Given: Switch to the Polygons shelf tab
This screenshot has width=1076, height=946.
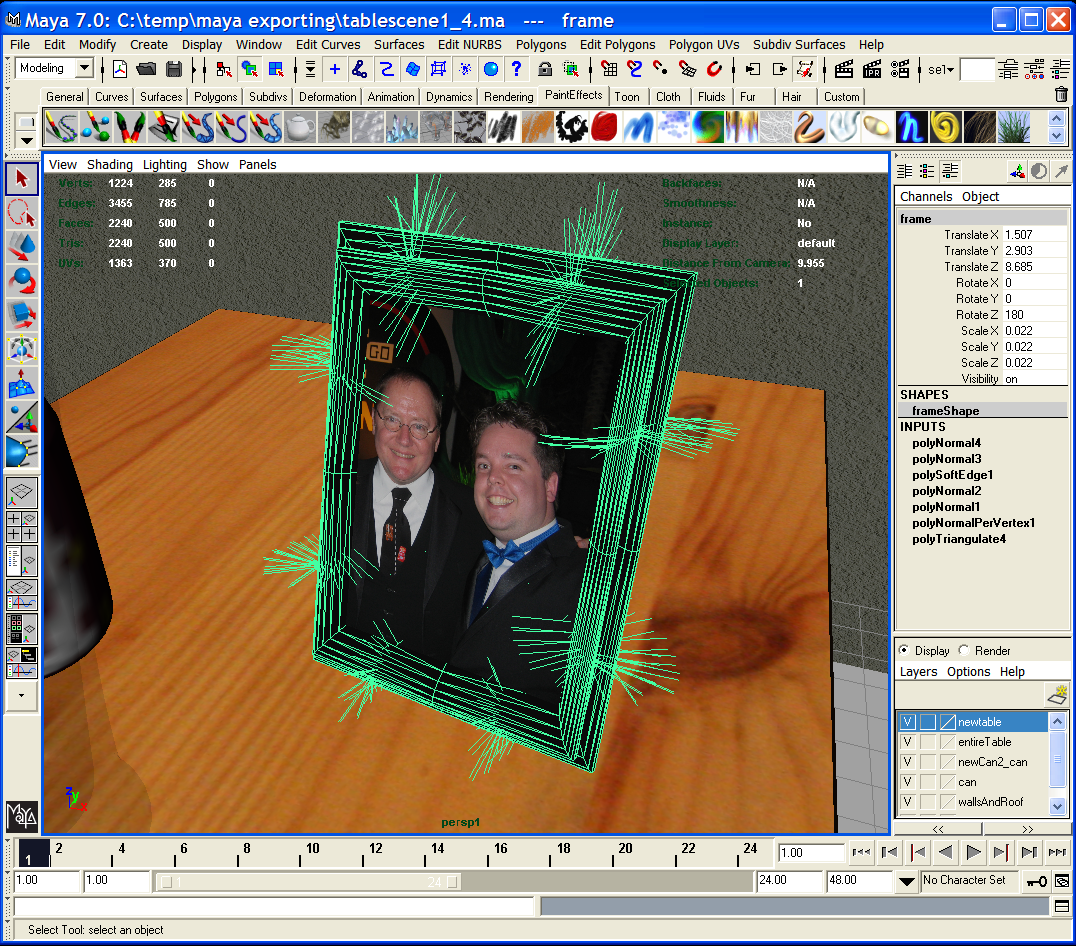Looking at the screenshot, I should (x=215, y=97).
